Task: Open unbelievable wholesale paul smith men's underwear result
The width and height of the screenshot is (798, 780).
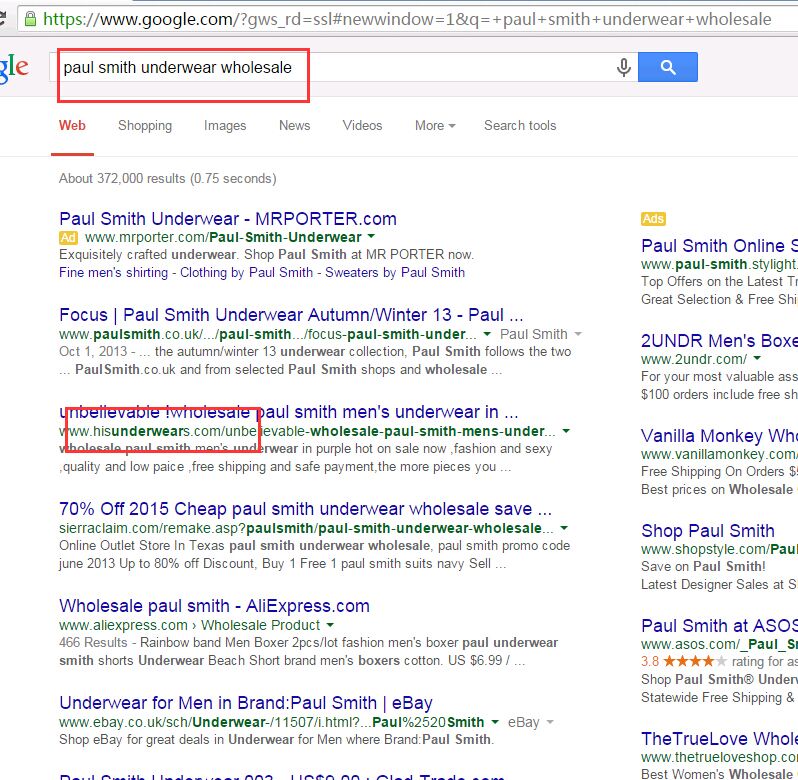Action: (289, 412)
